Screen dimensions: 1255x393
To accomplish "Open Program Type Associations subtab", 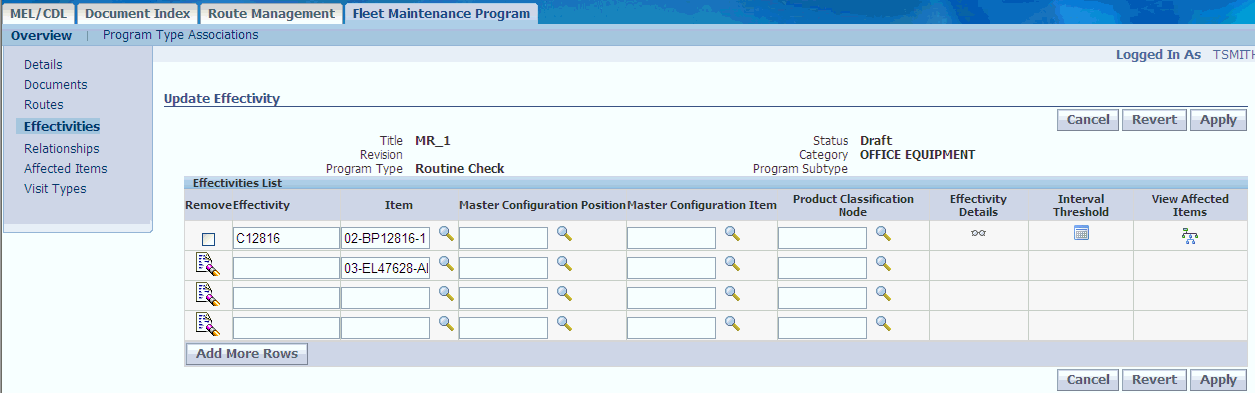I will [181, 35].
